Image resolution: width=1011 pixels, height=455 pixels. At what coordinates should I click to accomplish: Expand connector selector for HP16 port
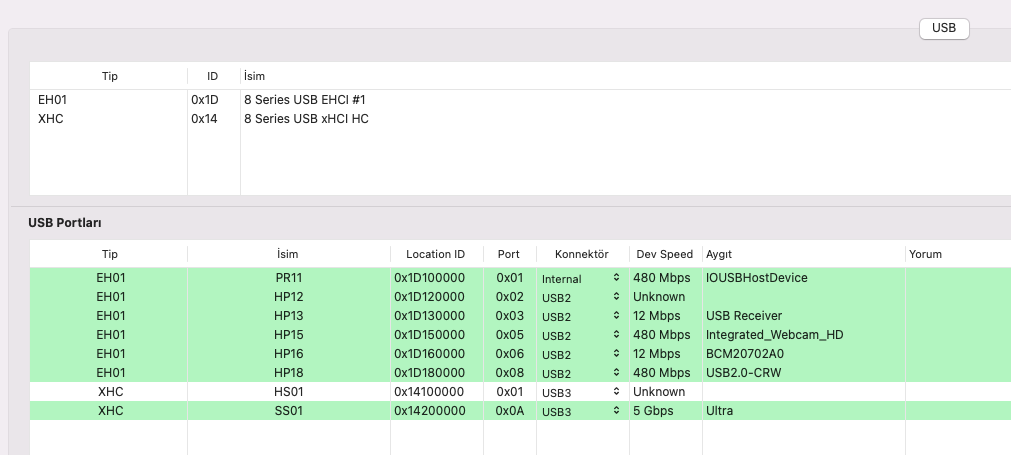[x=582, y=354]
